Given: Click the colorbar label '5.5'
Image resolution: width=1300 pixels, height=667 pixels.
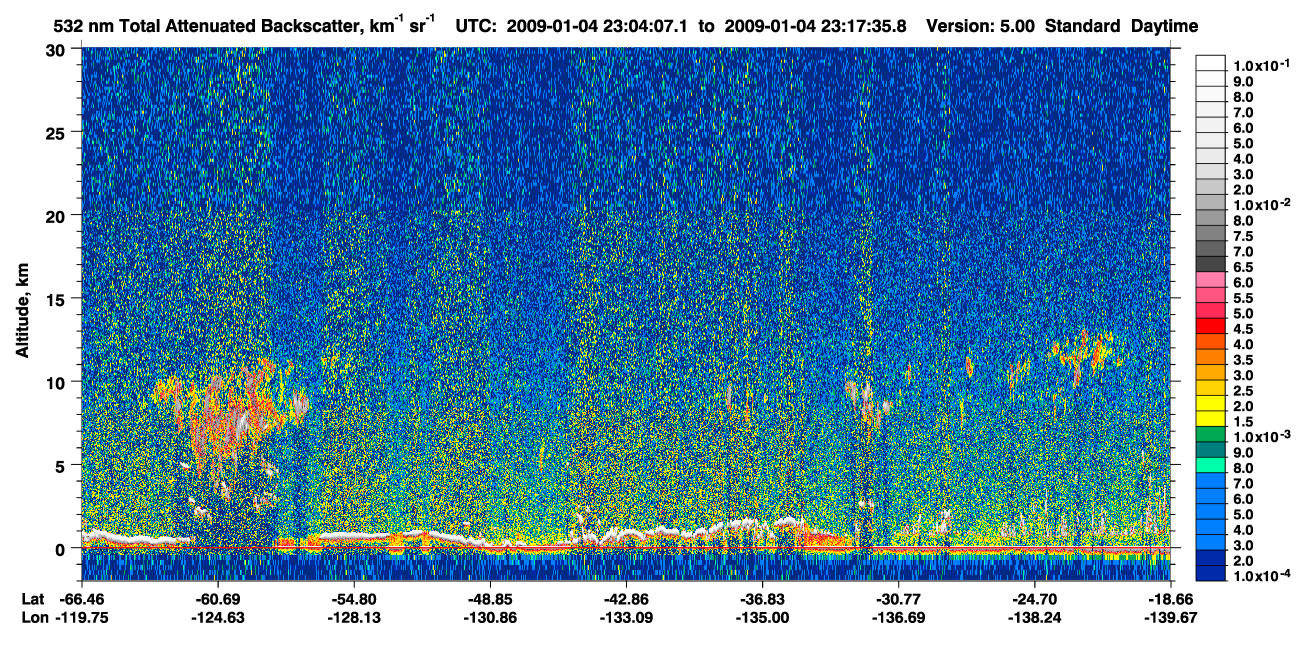Looking at the screenshot, I should click(x=1243, y=299).
